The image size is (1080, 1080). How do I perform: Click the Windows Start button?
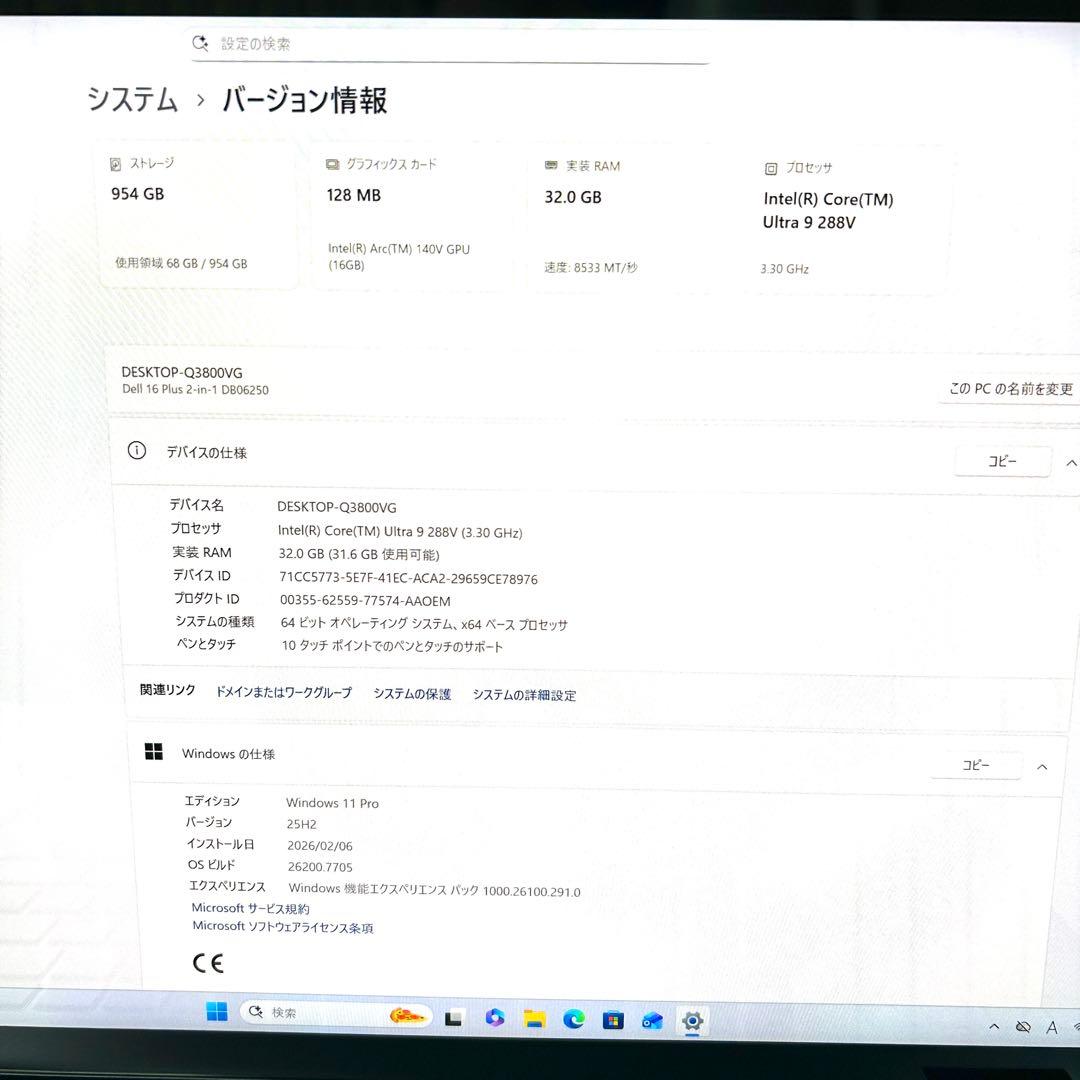tap(218, 1013)
